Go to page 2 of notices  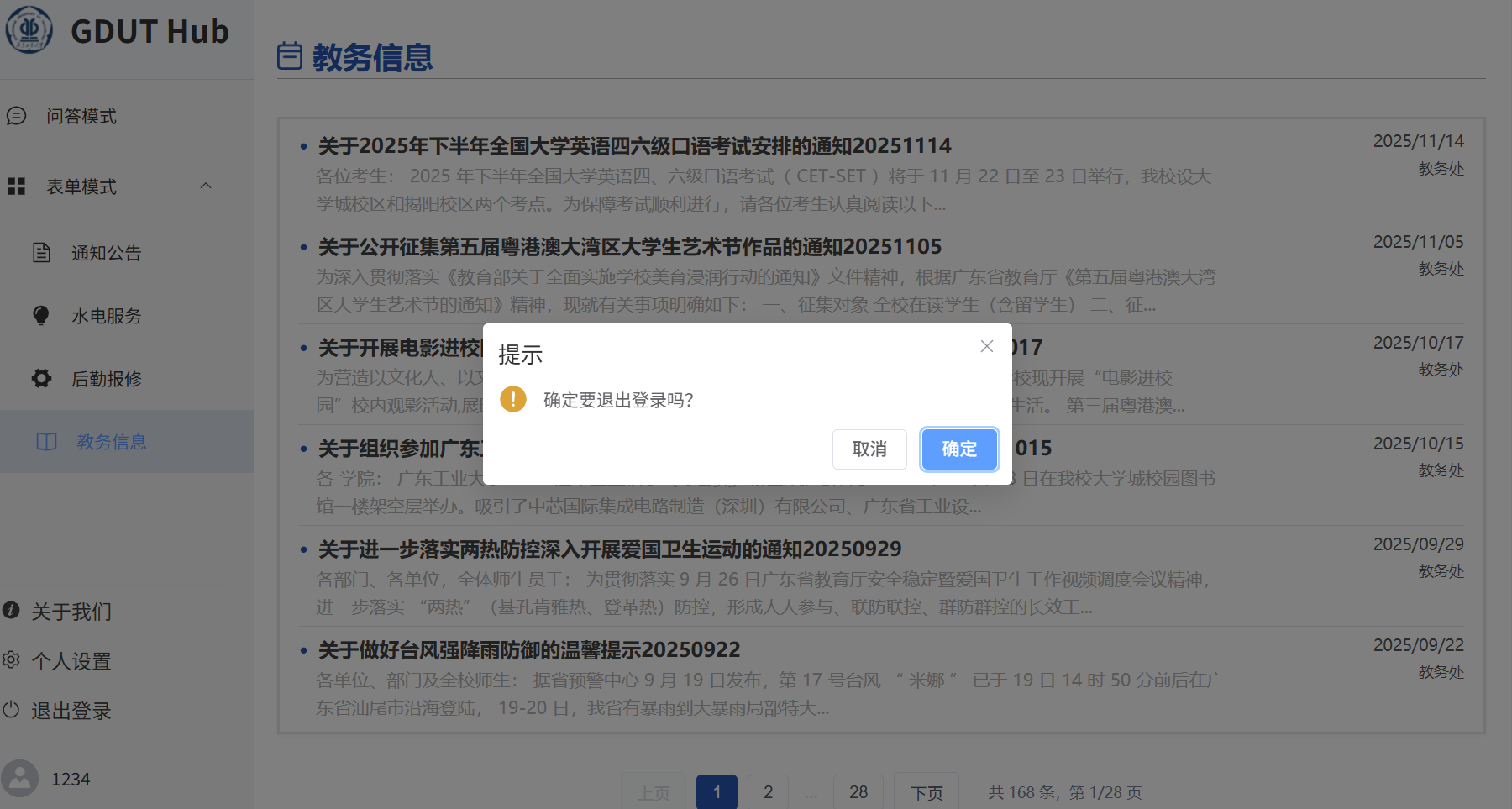click(x=768, y=792)
